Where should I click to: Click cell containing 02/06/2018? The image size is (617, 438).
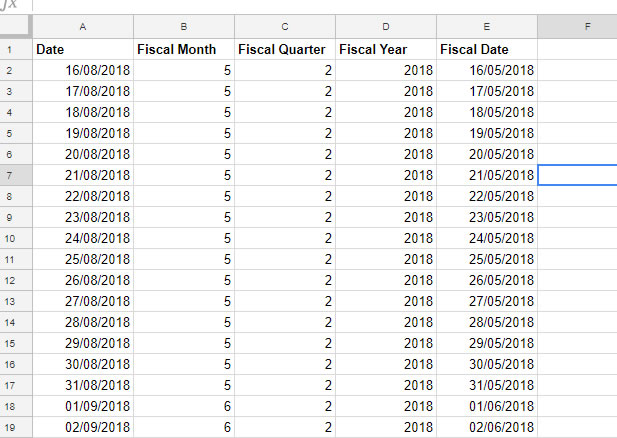click(487, 427)
